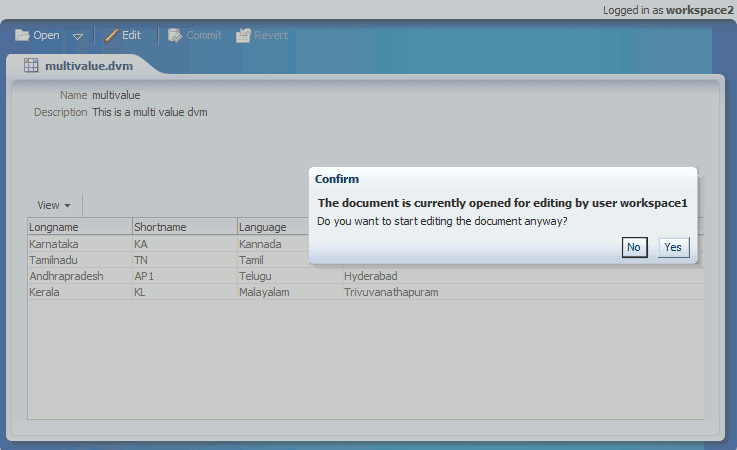
Task: Click the bold workspace1 editing warning message
Action: (502, 203)
